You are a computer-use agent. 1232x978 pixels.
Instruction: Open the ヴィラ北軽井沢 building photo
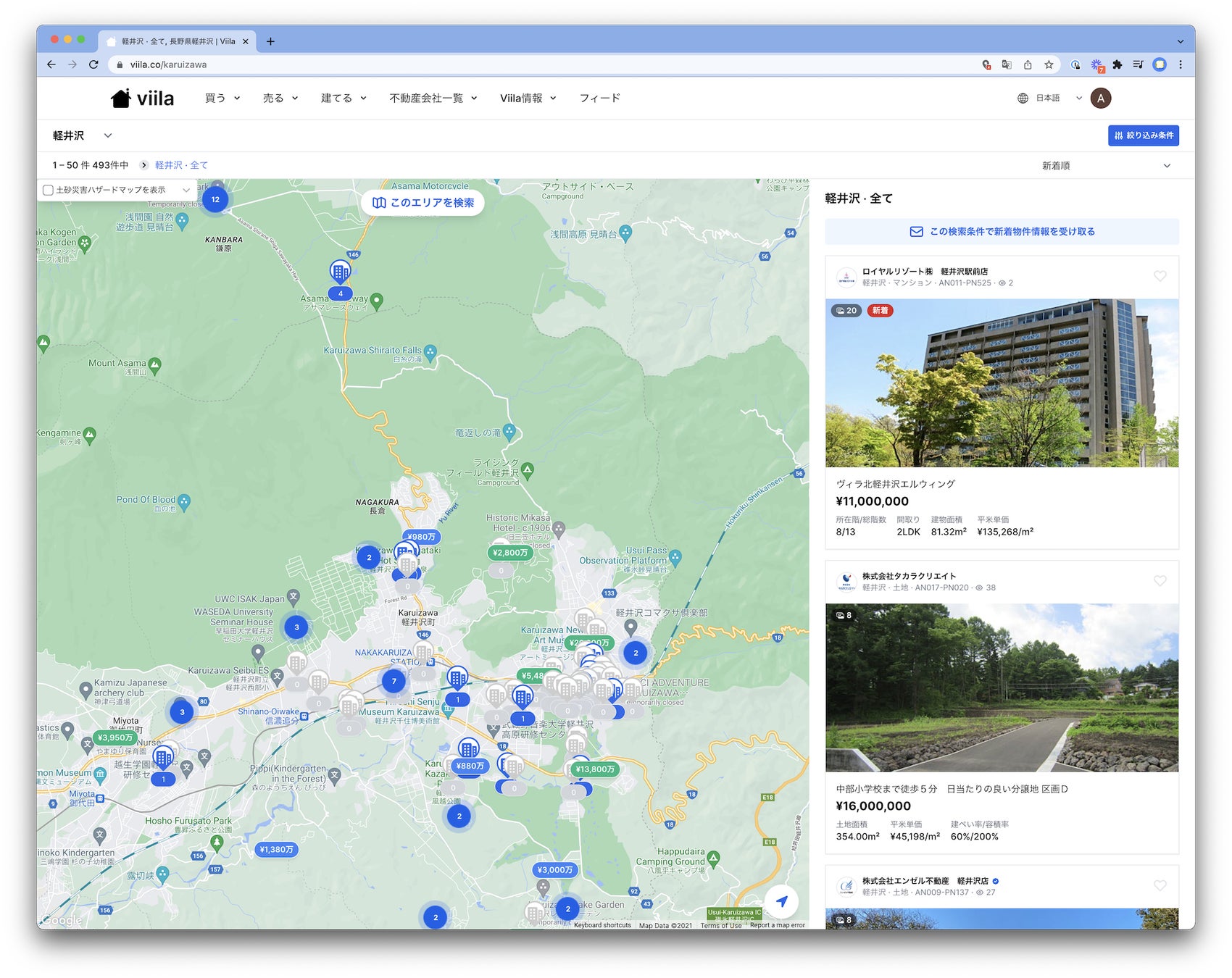tap(1002, 384)
